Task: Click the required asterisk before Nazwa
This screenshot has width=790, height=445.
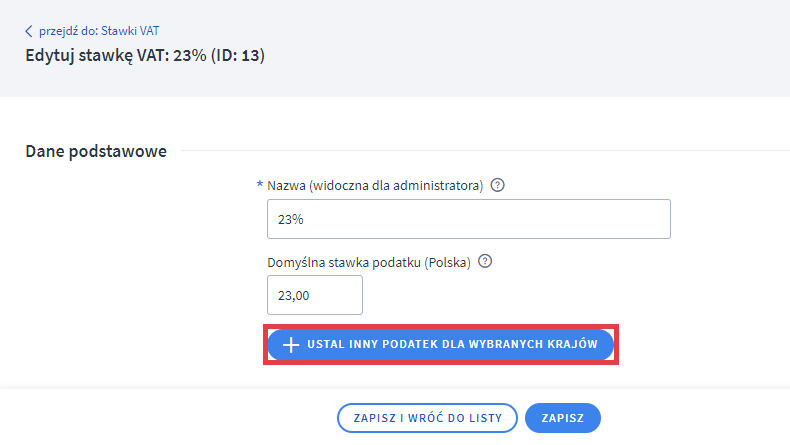Action: [x=260, y=185]
